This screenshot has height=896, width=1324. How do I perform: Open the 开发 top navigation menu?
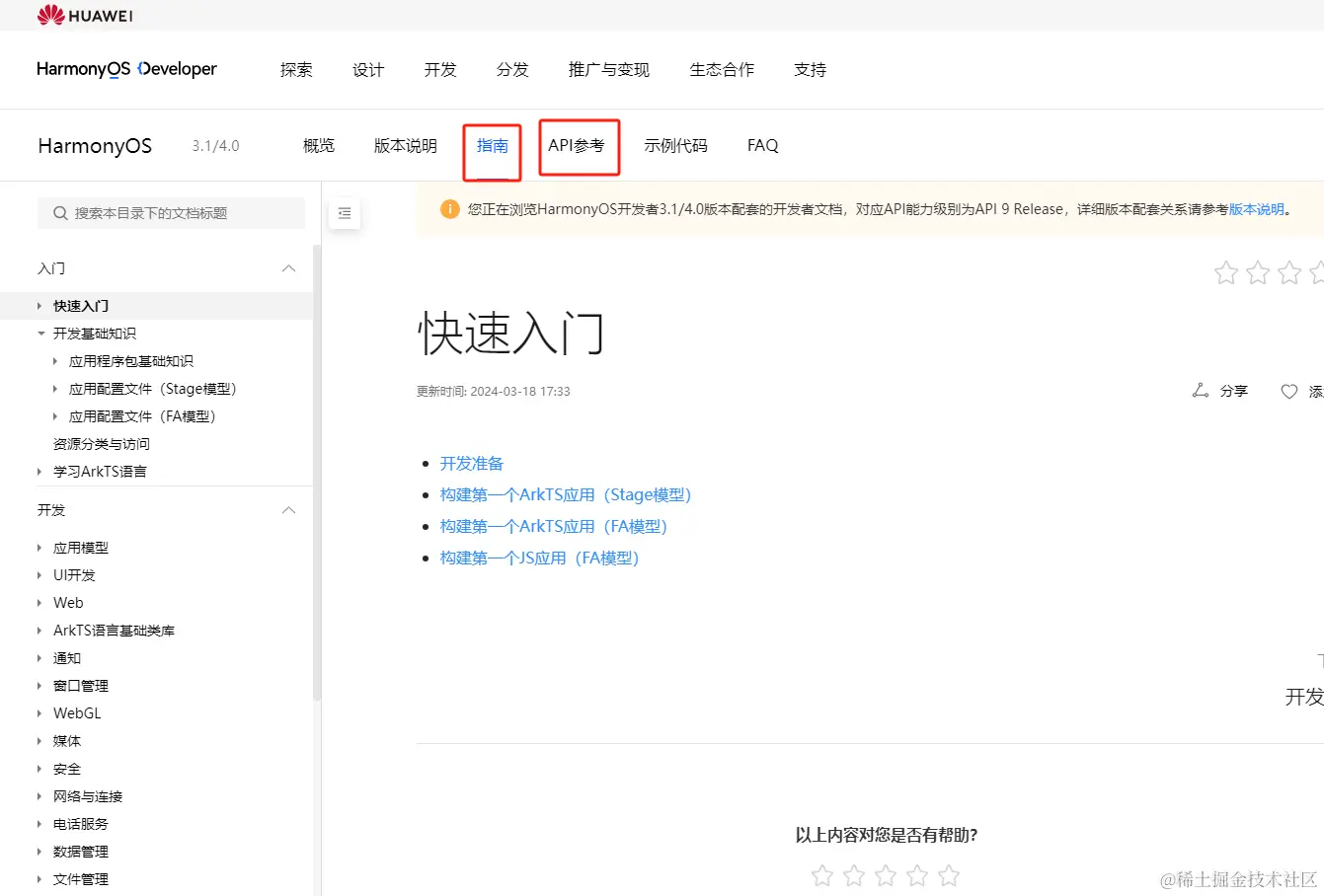coord(440,69)
